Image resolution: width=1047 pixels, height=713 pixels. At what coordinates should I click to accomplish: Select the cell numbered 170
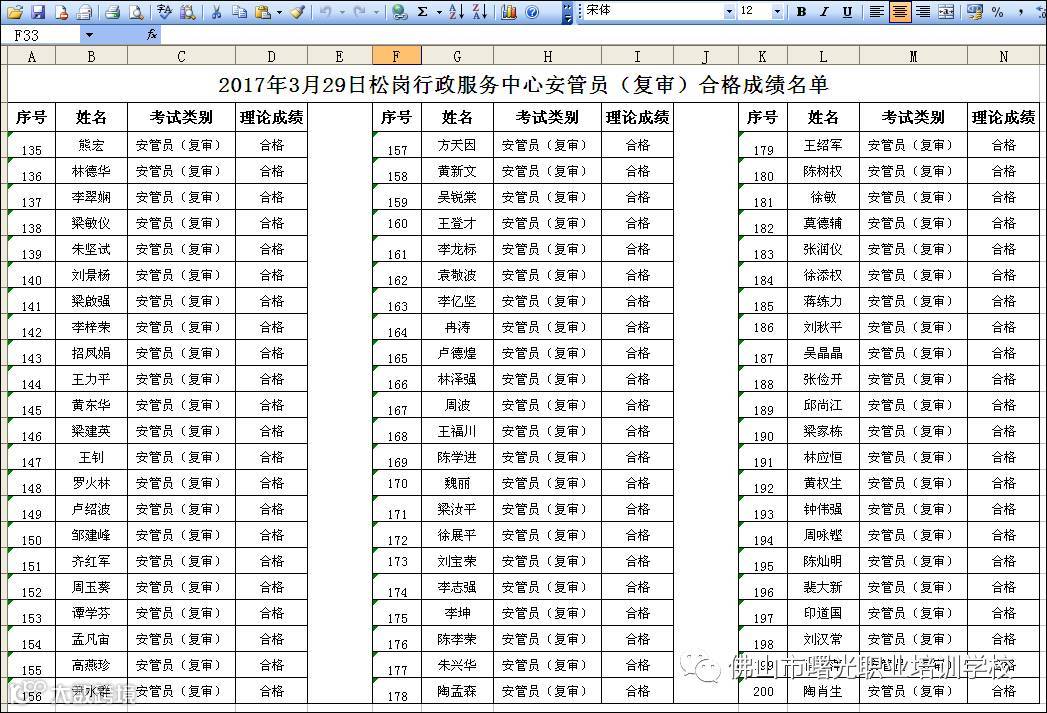(x=397, y=483)
